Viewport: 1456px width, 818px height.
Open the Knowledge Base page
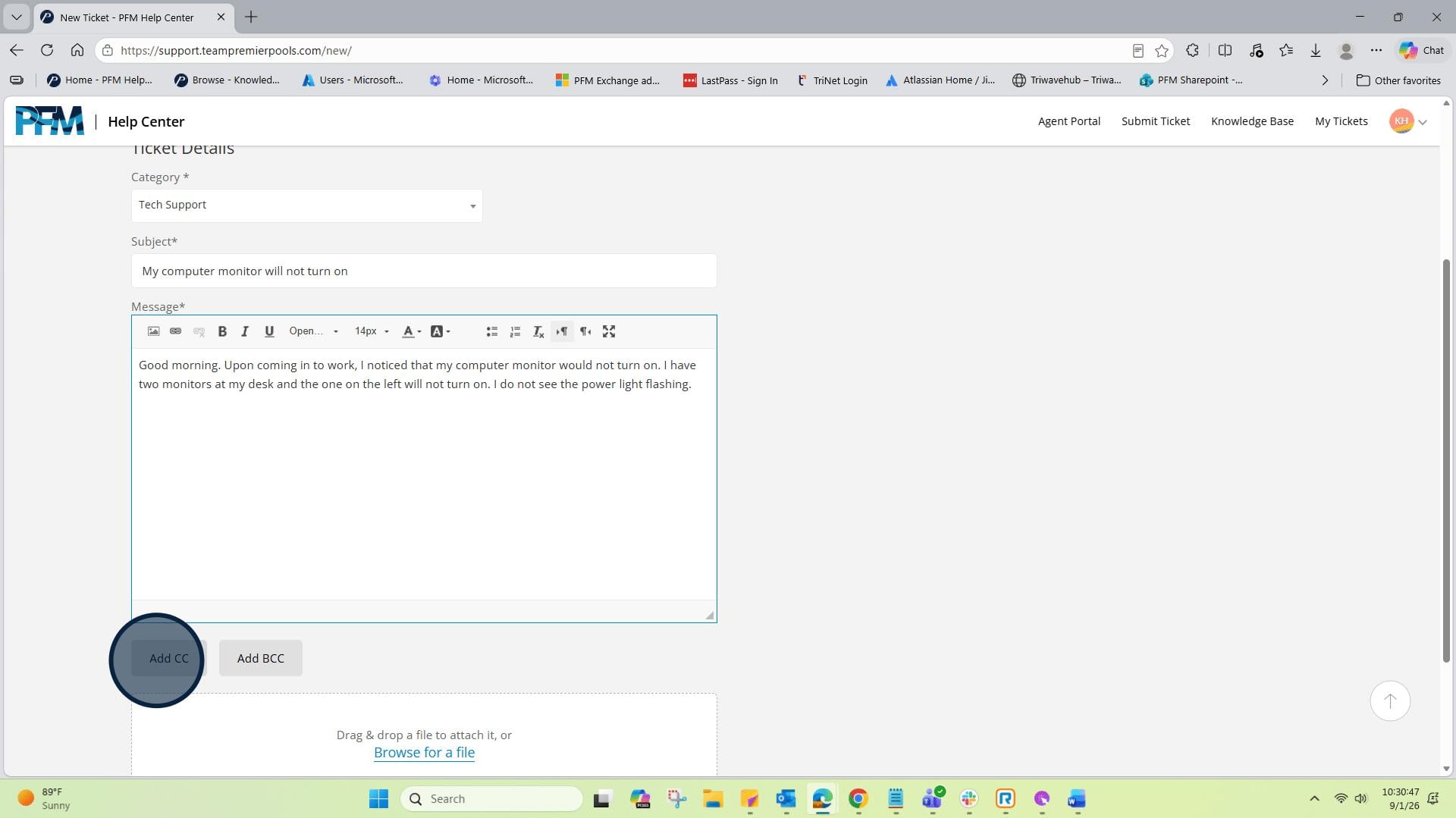(1252, 121)
